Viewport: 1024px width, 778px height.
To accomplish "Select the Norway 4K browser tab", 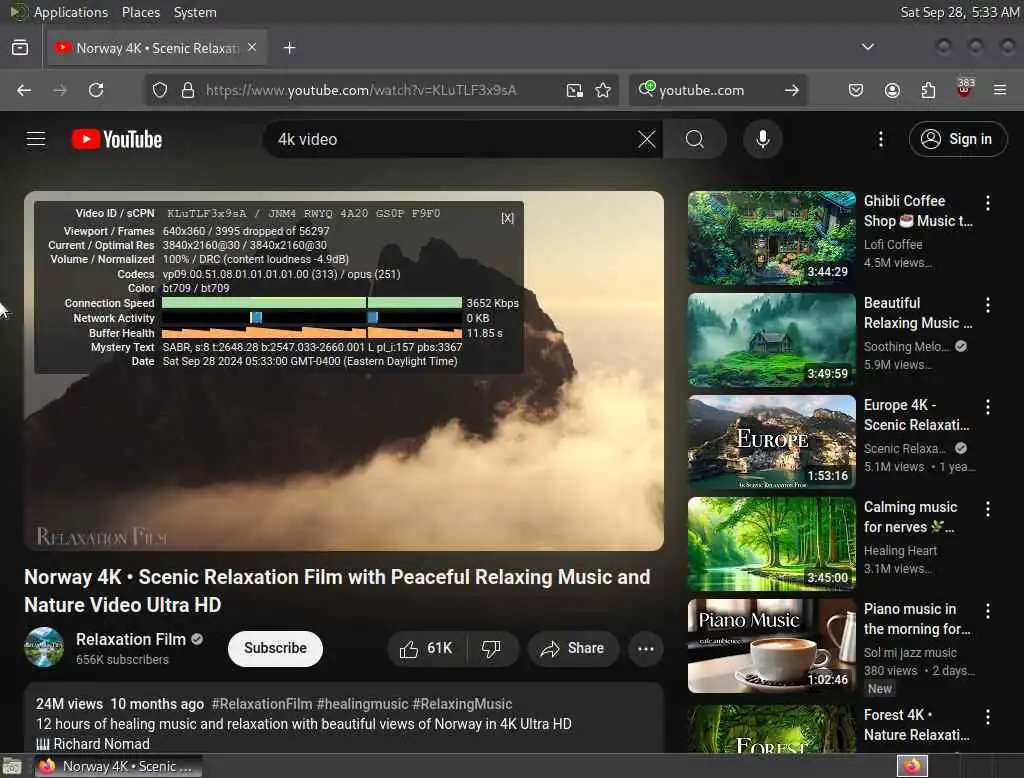I will point(157,48).
